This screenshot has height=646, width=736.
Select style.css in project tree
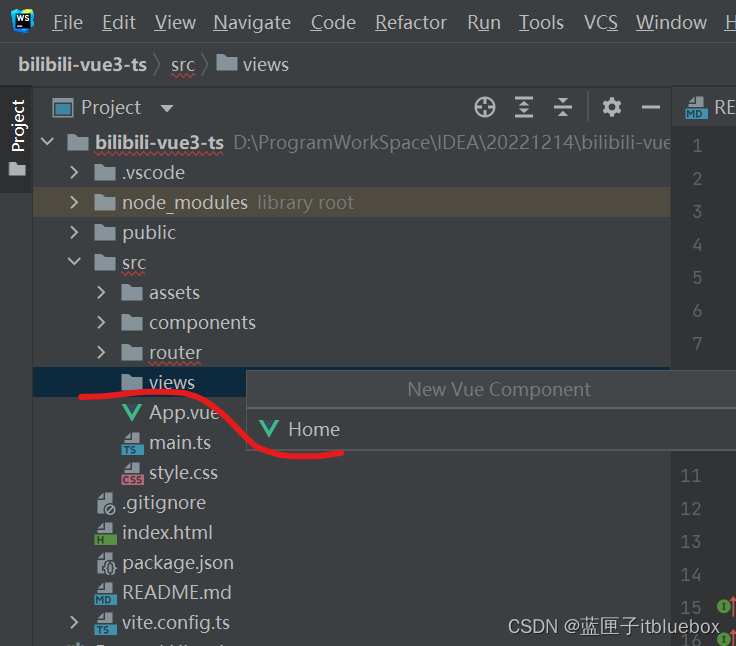pyautogui.click(x=182, y=473)
